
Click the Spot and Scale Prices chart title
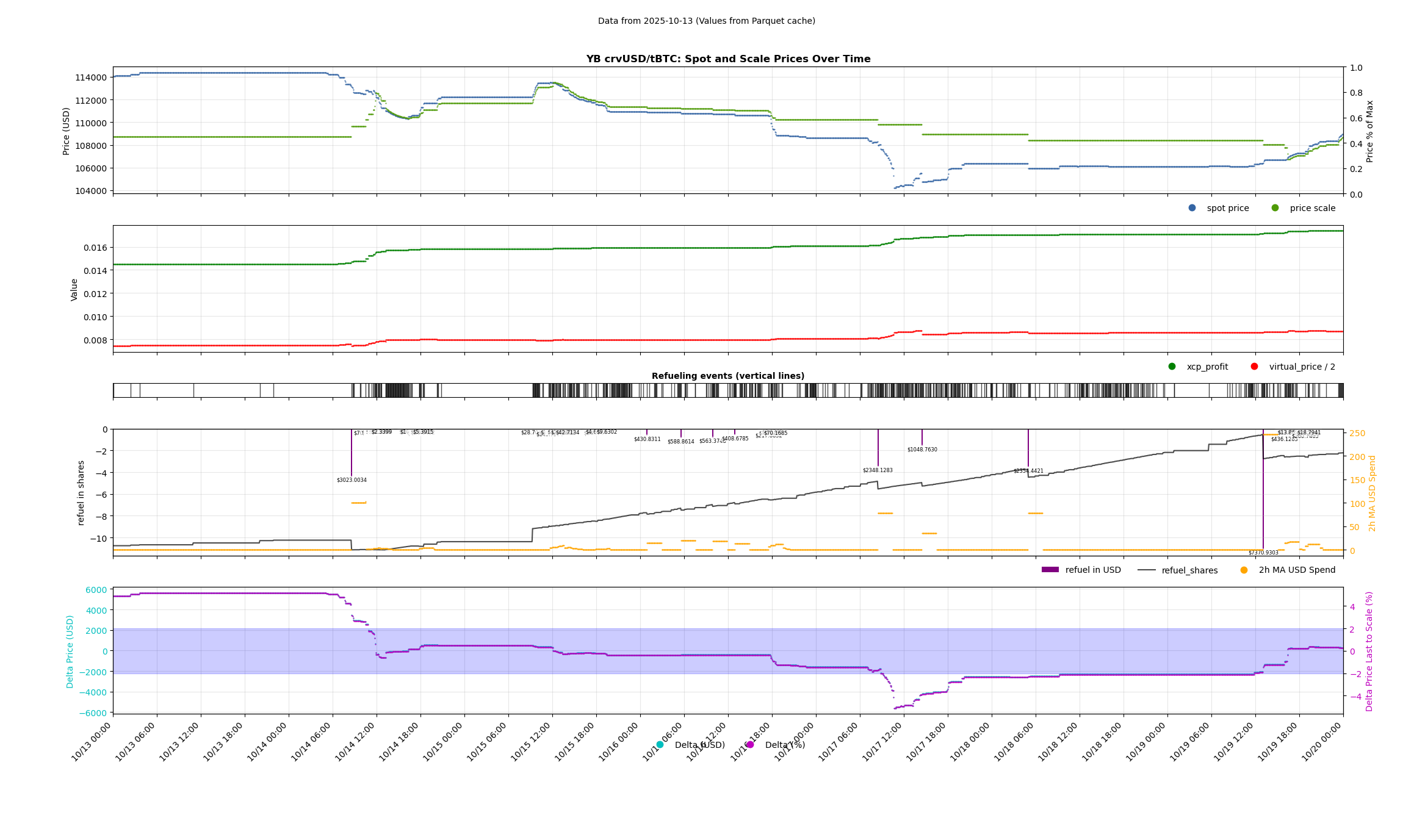click(728, 59)
